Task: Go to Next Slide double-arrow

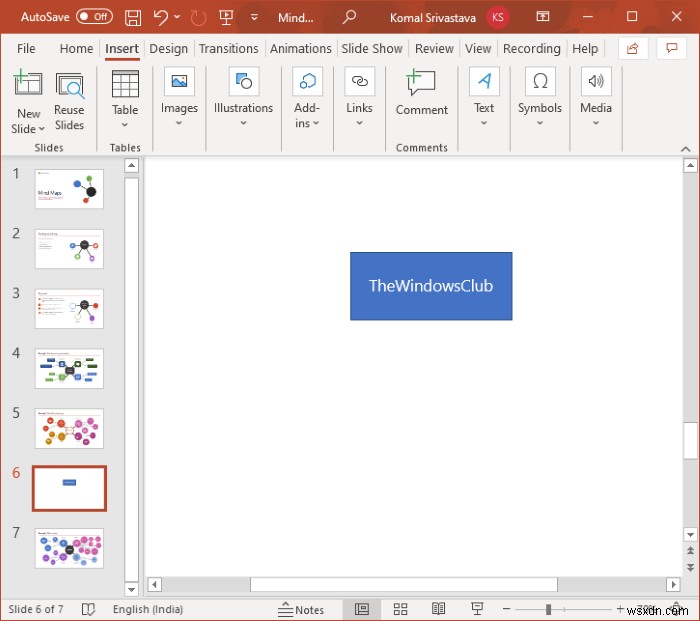Action: [690, 567]
